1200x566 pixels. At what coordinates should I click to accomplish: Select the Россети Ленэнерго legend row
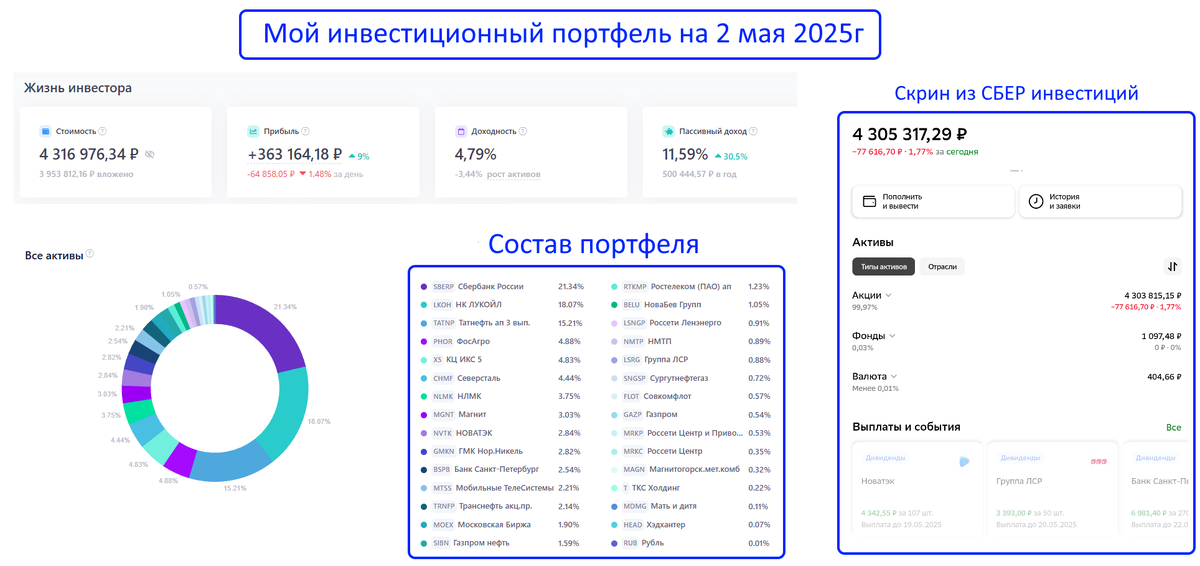(x=691, y=323)
